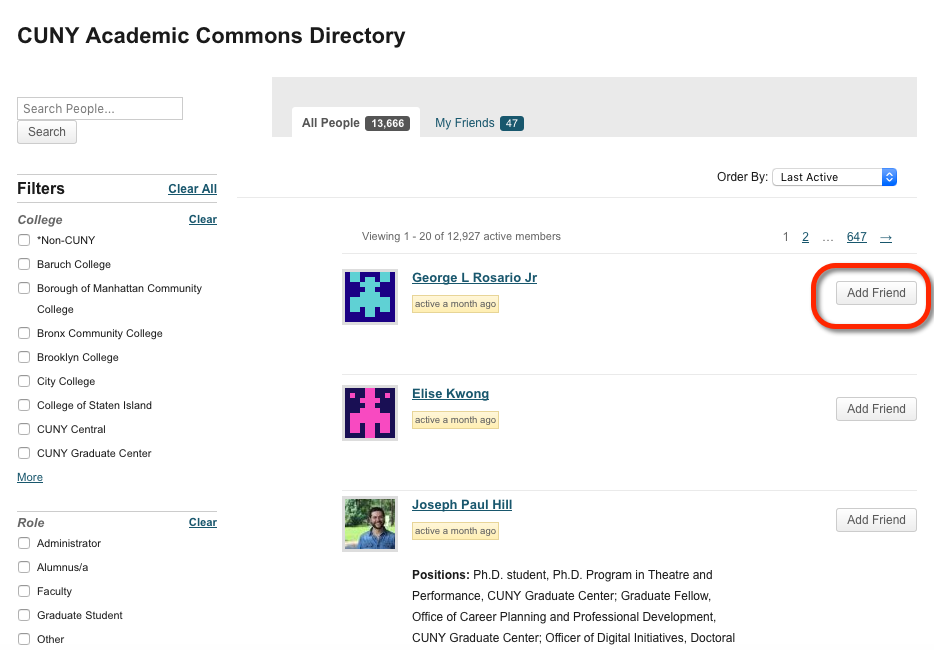Click the Positions label in Hill's entry
The height and width of the screenshot is (650, 934).
coord(441,575)
